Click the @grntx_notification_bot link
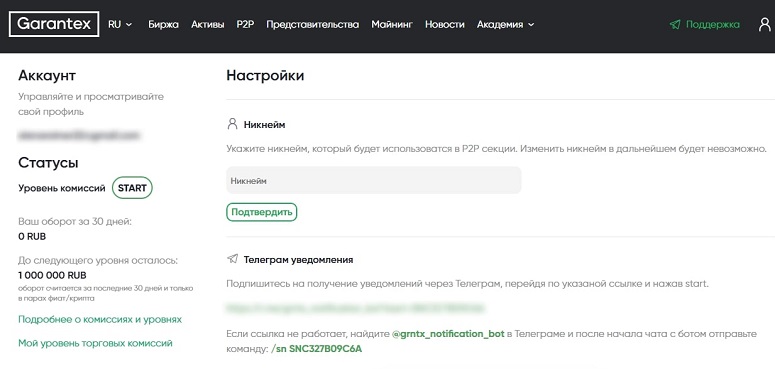 tap(448, 334)
